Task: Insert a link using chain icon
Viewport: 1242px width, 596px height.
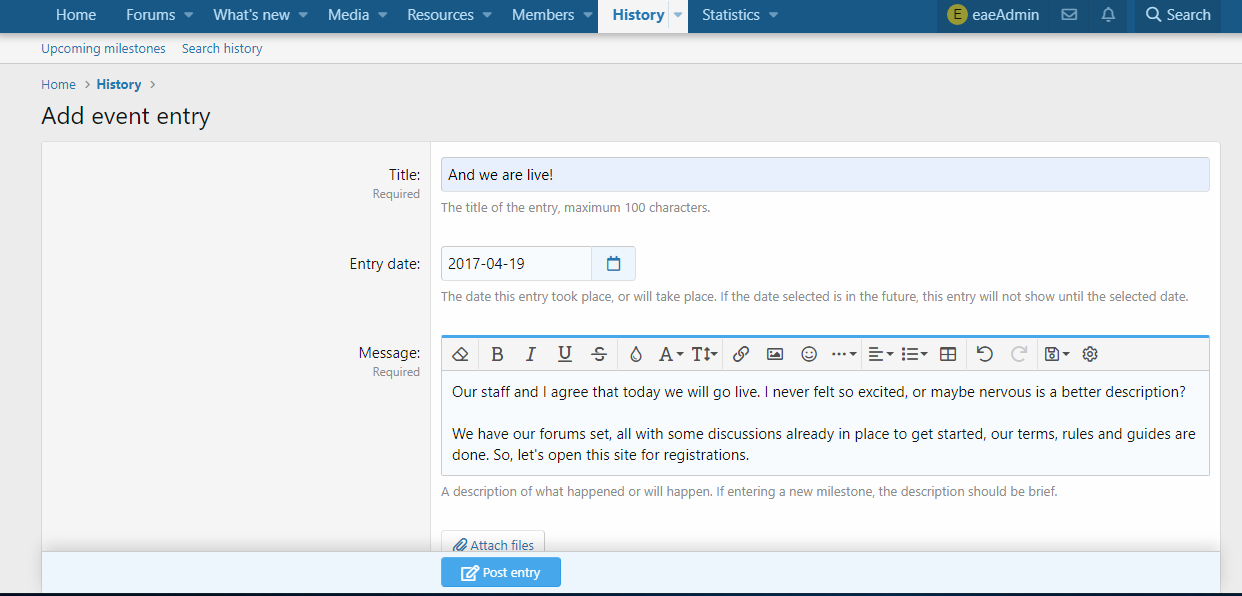Action: (x=741, y=354)
